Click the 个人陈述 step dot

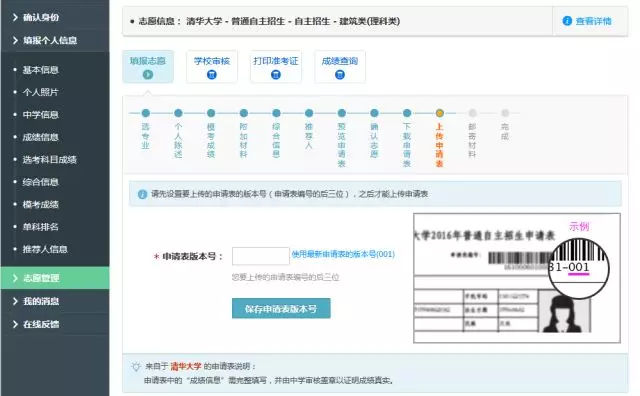point(178,113)
